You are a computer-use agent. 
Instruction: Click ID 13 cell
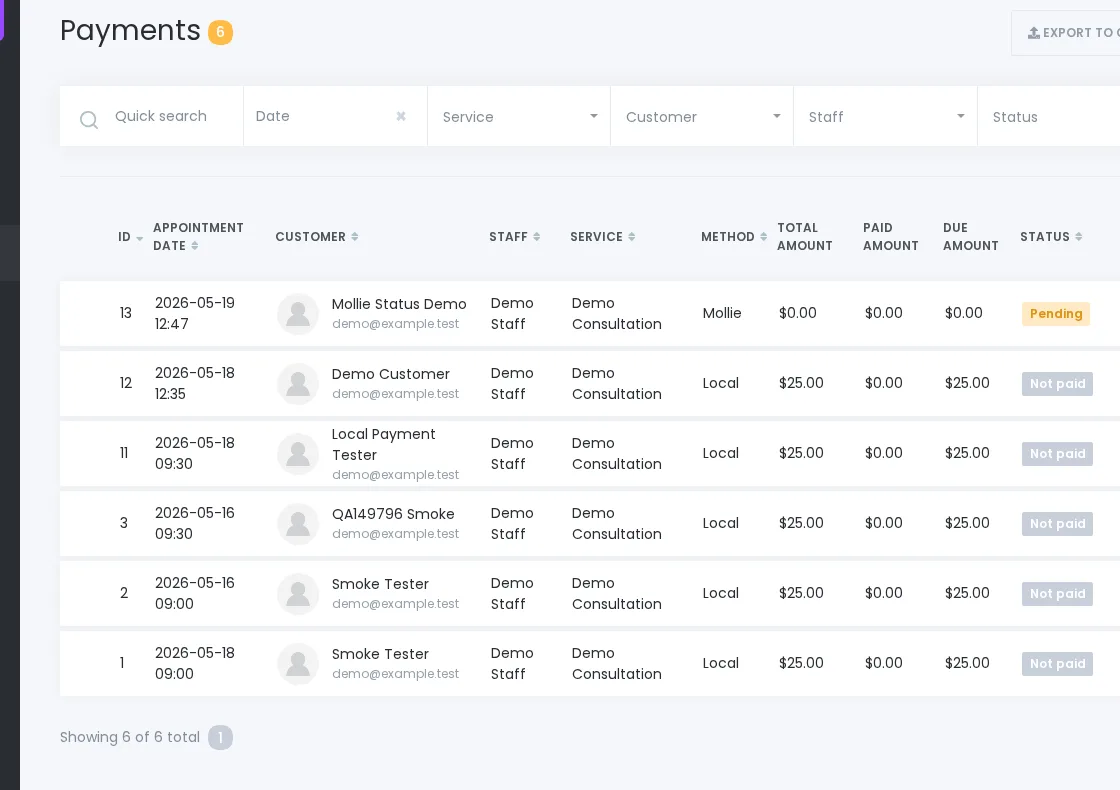126,313
